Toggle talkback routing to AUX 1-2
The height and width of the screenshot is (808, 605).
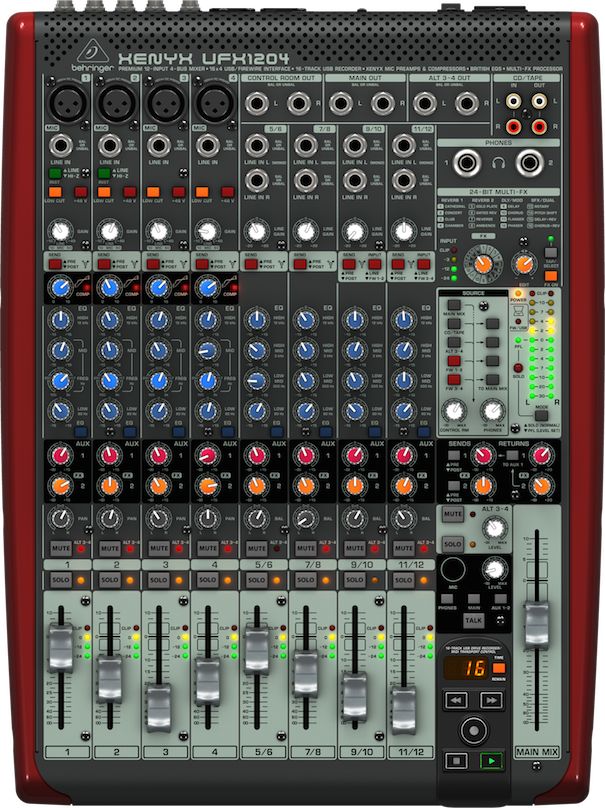coord(500,599)
